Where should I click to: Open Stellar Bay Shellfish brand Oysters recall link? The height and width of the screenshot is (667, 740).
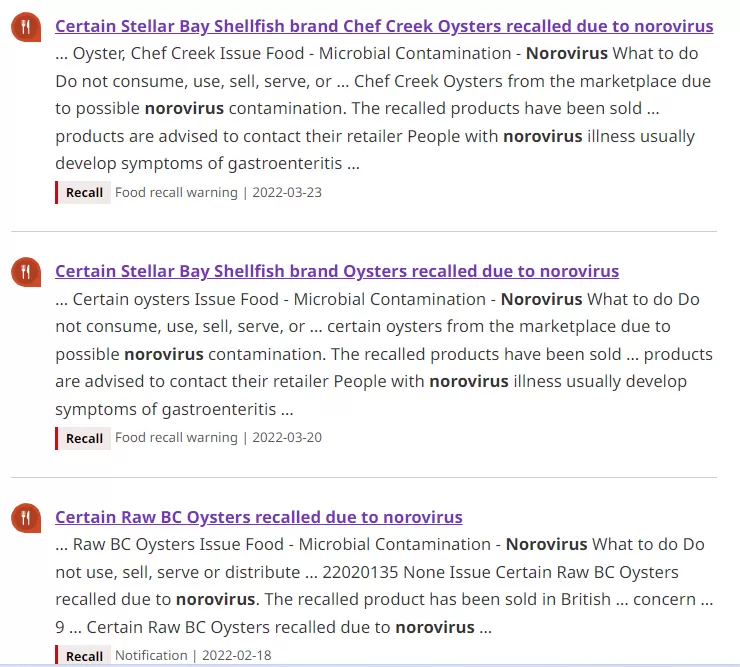coord(337,271)
